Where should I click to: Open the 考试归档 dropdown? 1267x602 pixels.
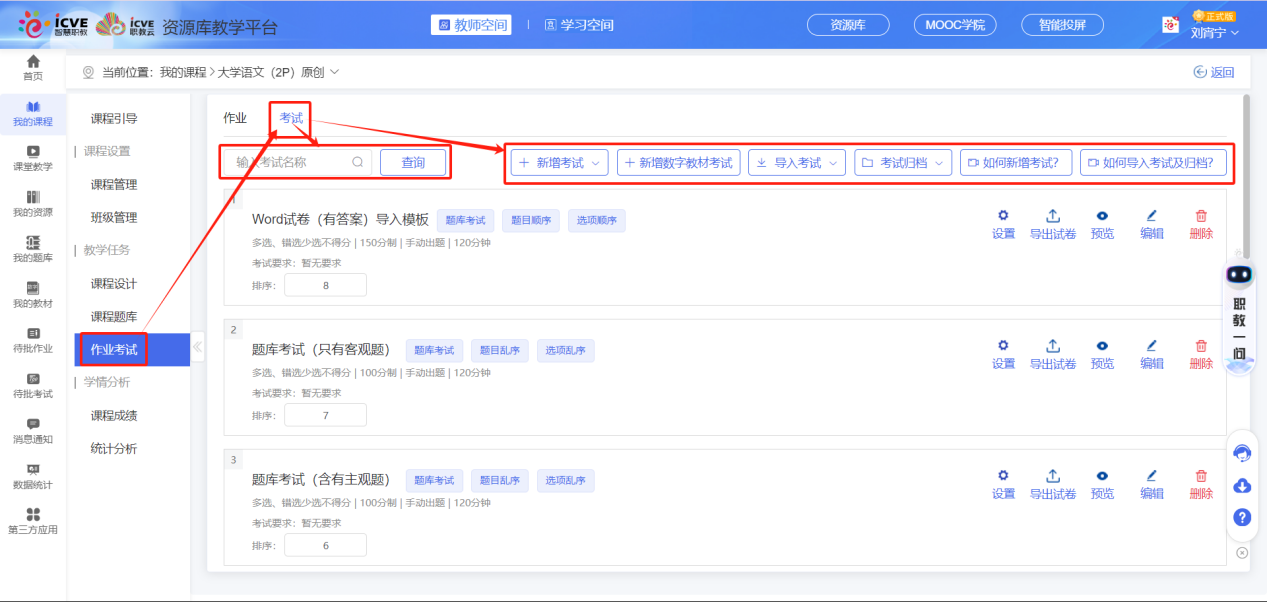coord(902,163)
